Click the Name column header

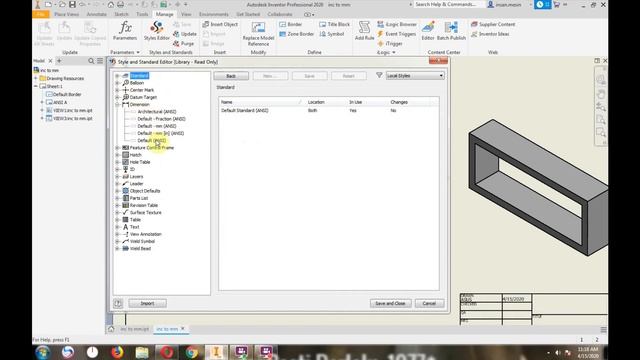point(261,102)
